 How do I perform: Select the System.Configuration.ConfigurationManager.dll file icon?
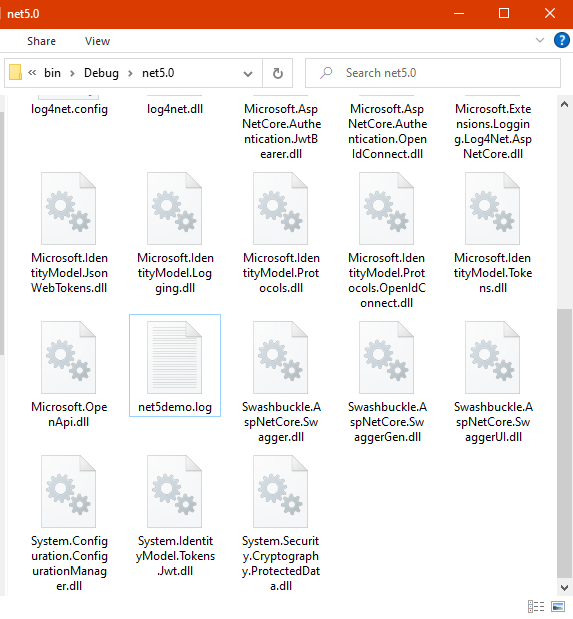point(69,491)
